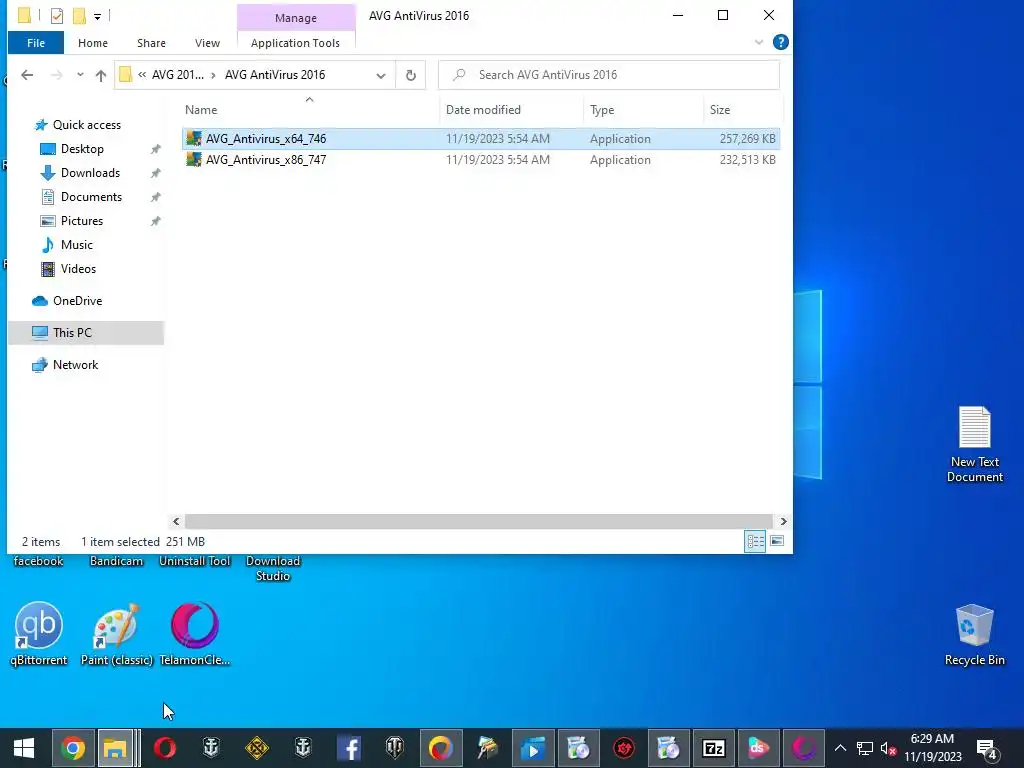Show hidden system tray icons
Screen dimensions: 1024x768
coord(840,748)
